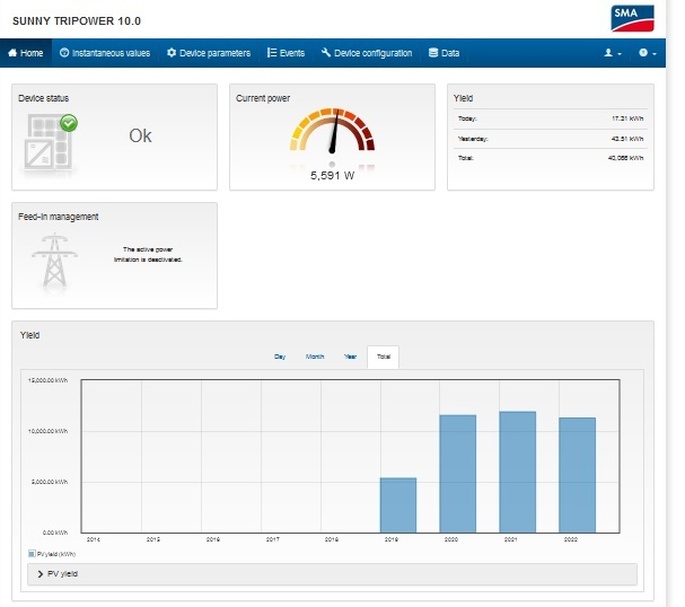The height and width of the screenshot is (607, 685).
Task: Open the Data menu item
Action: pos(444,53)
